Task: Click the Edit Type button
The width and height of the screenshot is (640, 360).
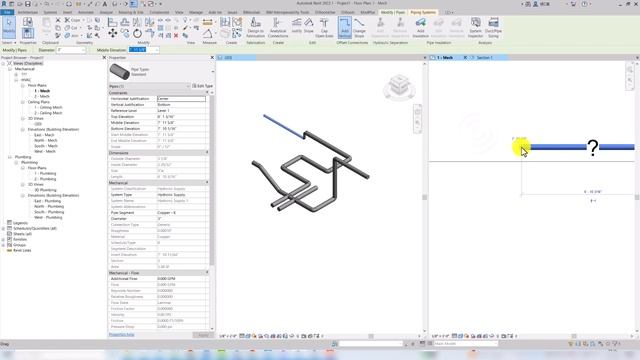Action: (202, 86)
